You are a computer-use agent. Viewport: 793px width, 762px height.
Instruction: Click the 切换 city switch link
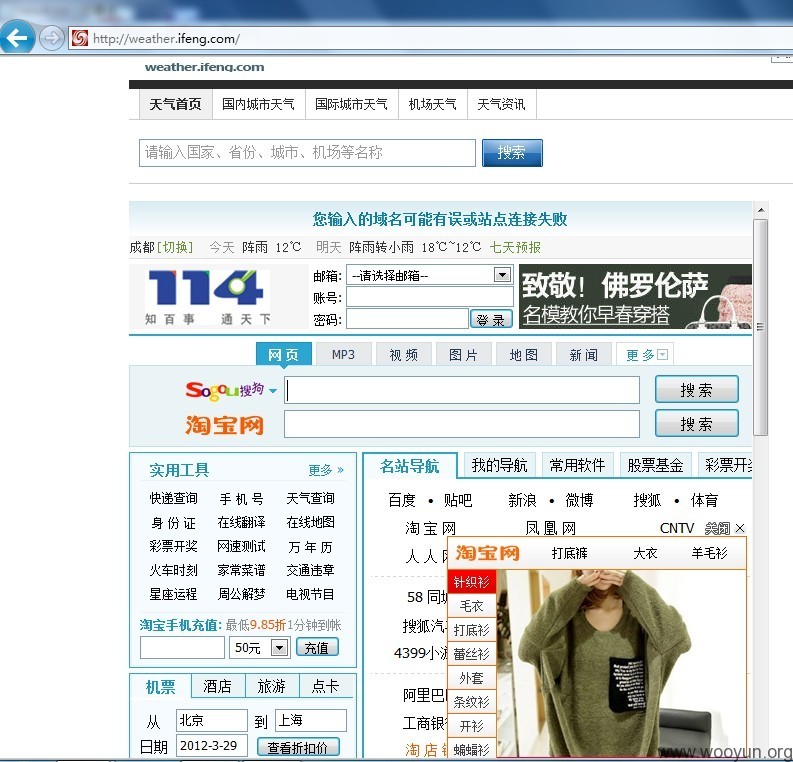pyautogui.click(x=175, y=247)
